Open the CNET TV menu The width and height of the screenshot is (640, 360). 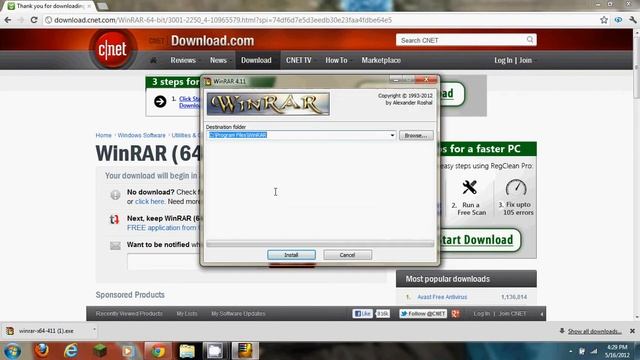point(299,60)
